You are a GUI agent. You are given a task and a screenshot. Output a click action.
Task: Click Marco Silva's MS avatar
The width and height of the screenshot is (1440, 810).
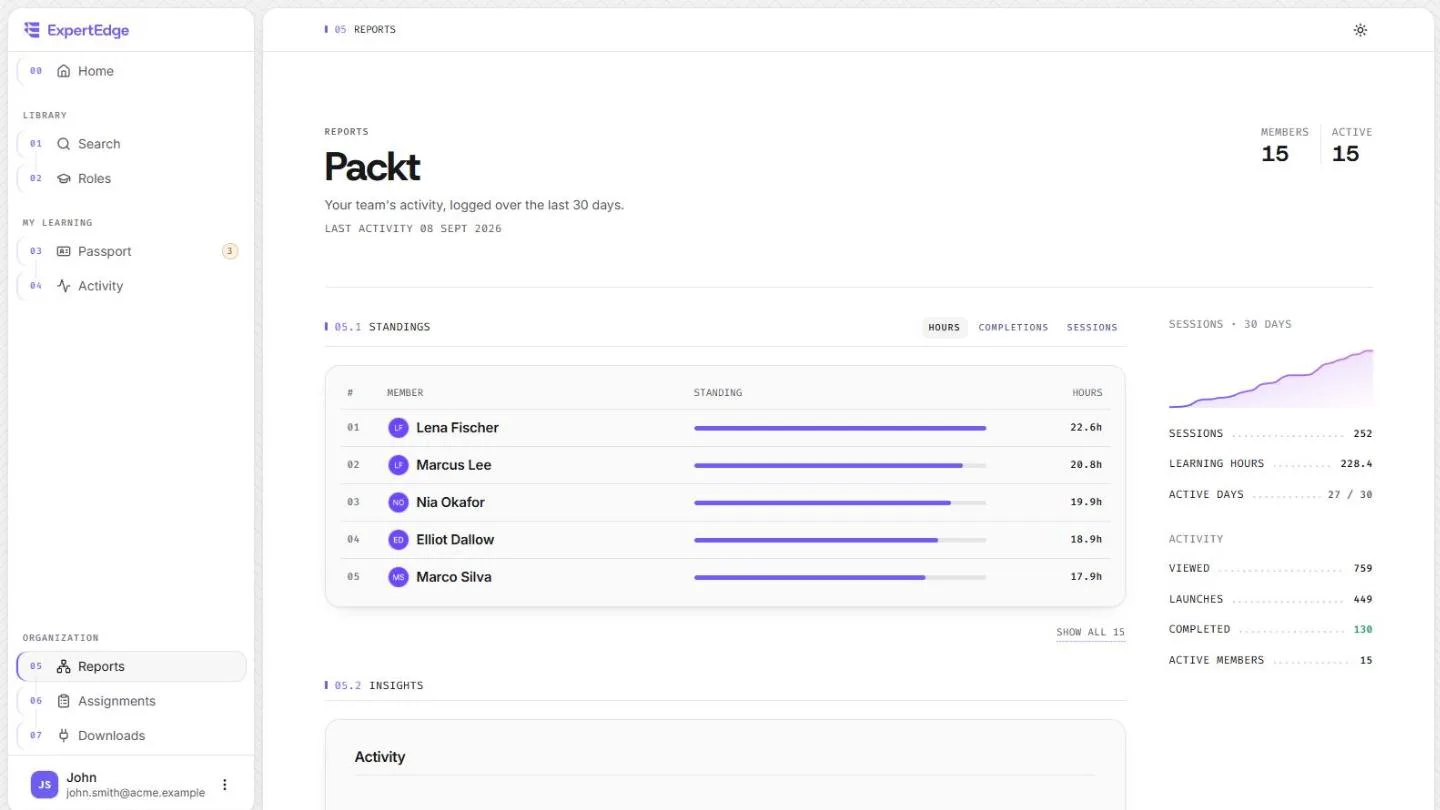pos(399,577)
